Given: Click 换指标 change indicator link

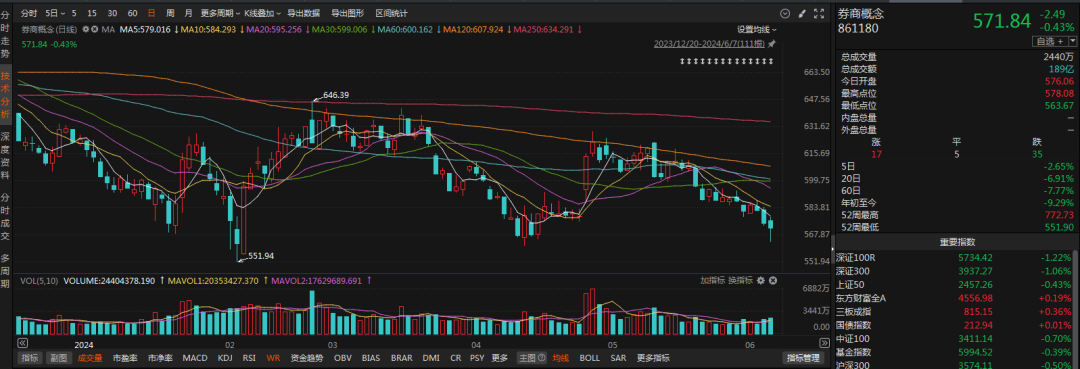Looking at the screenshot, I should coord(740,281).
